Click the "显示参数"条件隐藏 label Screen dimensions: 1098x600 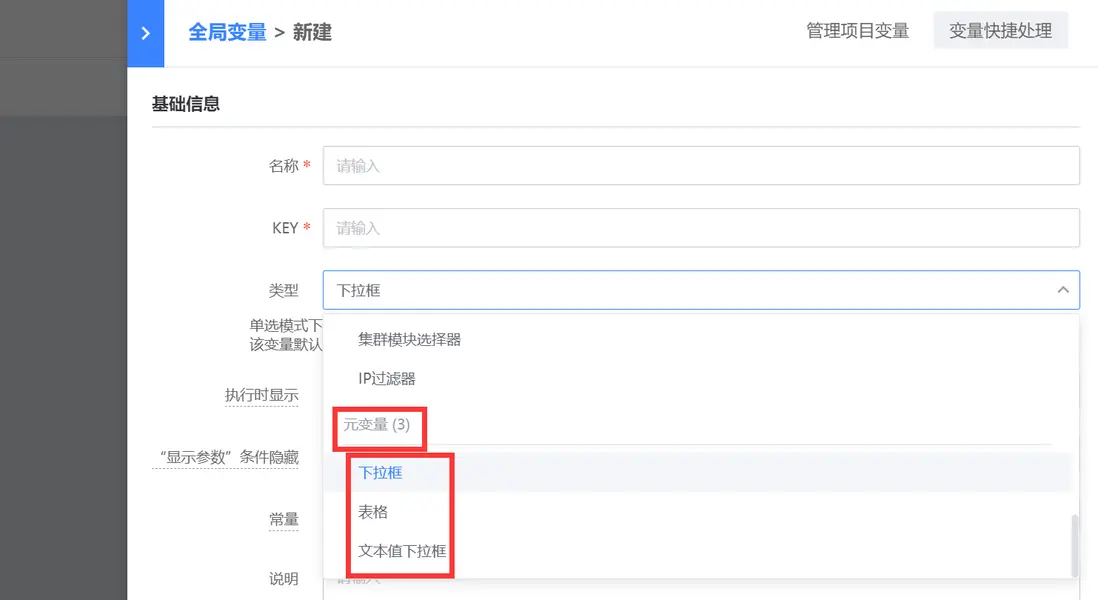coord(225,457)
